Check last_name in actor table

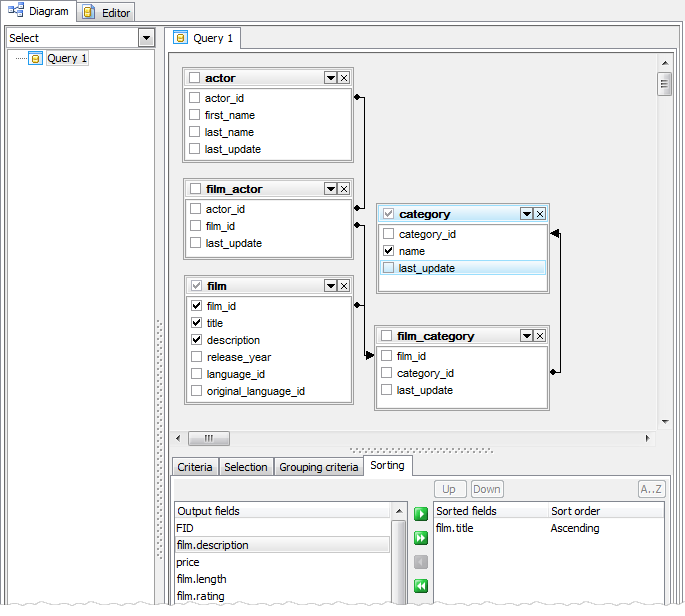[x=194, y=132]
